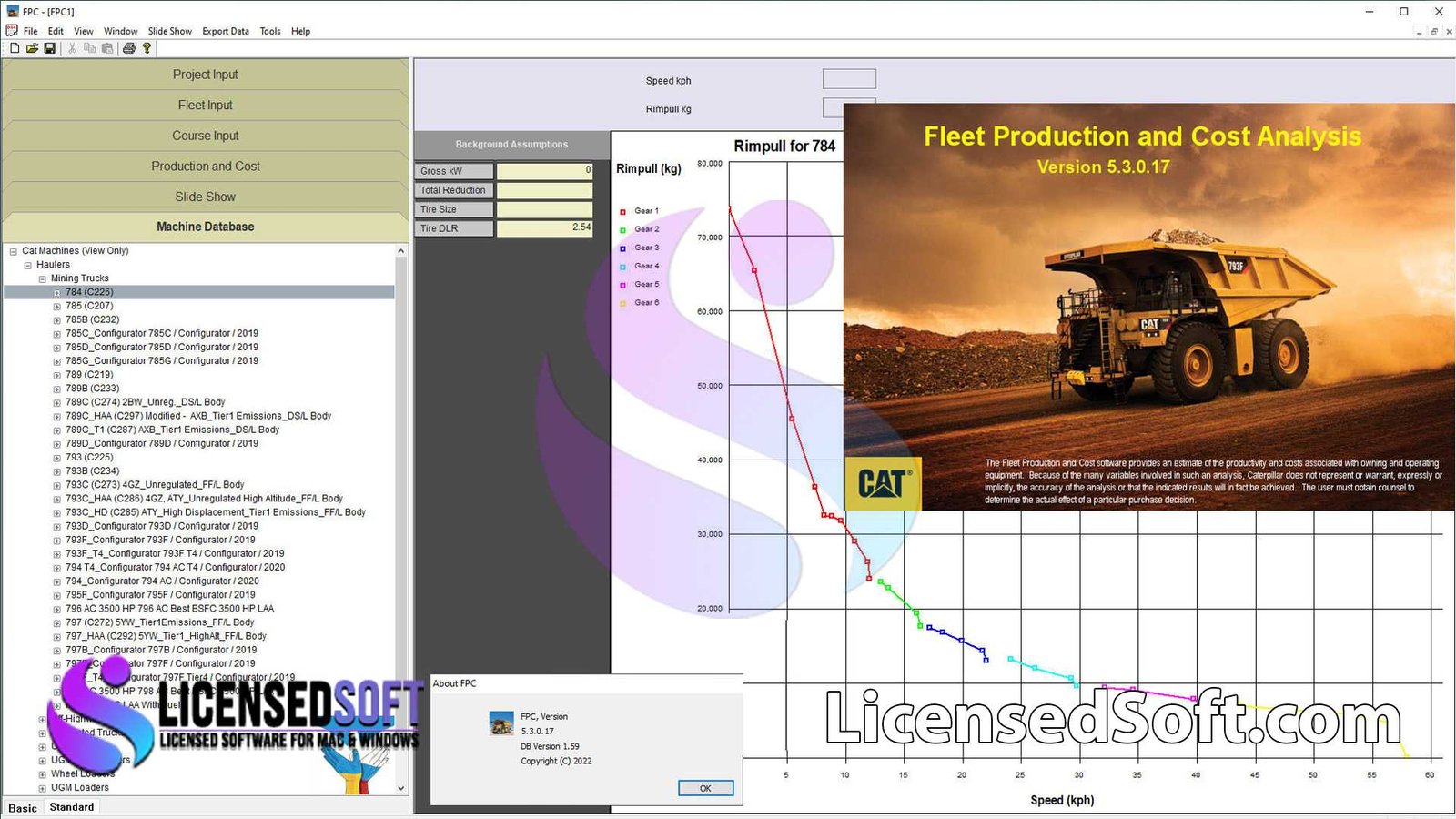Expand the 789B (C233) truck node
Viewport: 1456px width, 819px height.
point(57,389)
